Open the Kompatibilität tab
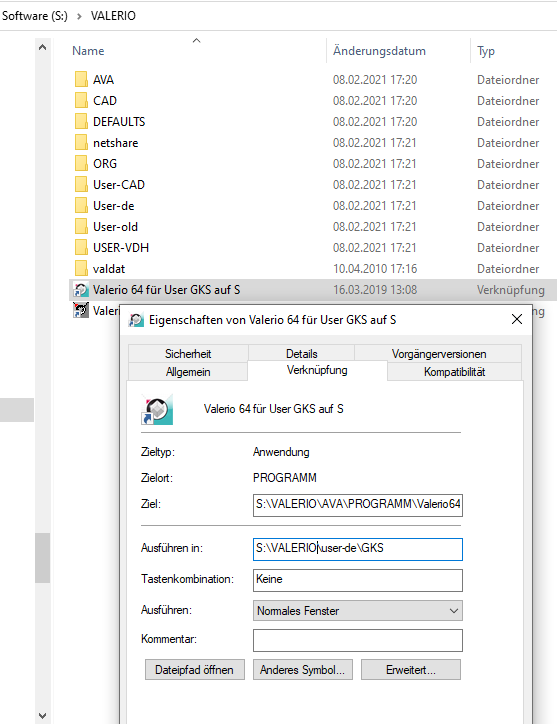557x724 pixels. tap(454, 372)
